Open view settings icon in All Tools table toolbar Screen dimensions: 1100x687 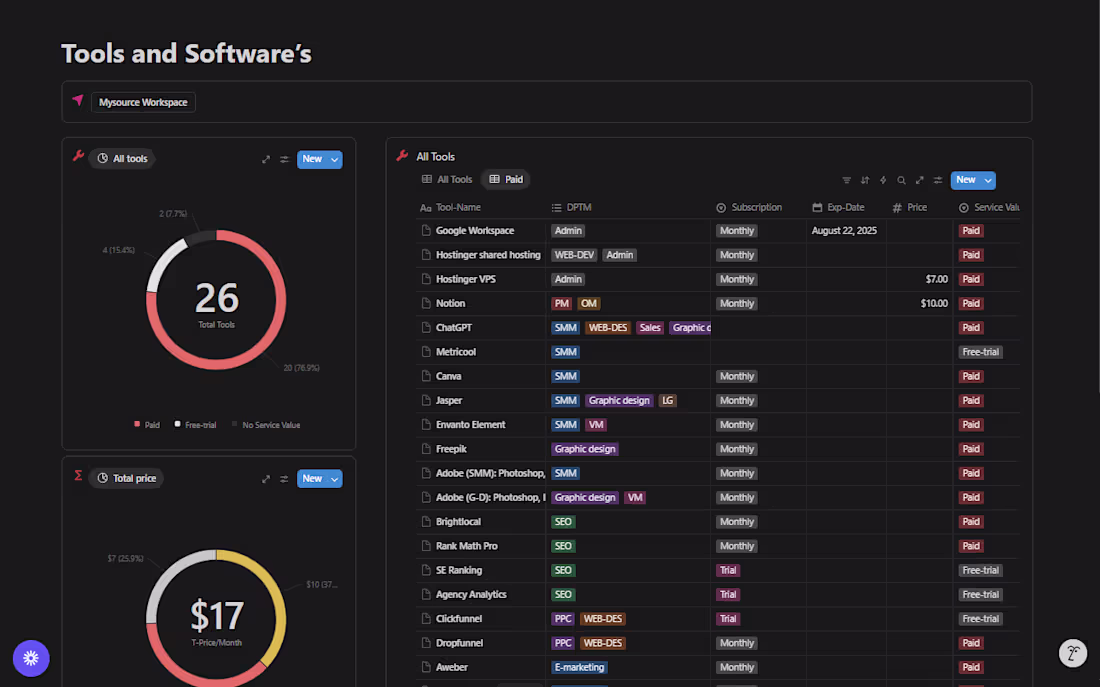pos(937,180)
